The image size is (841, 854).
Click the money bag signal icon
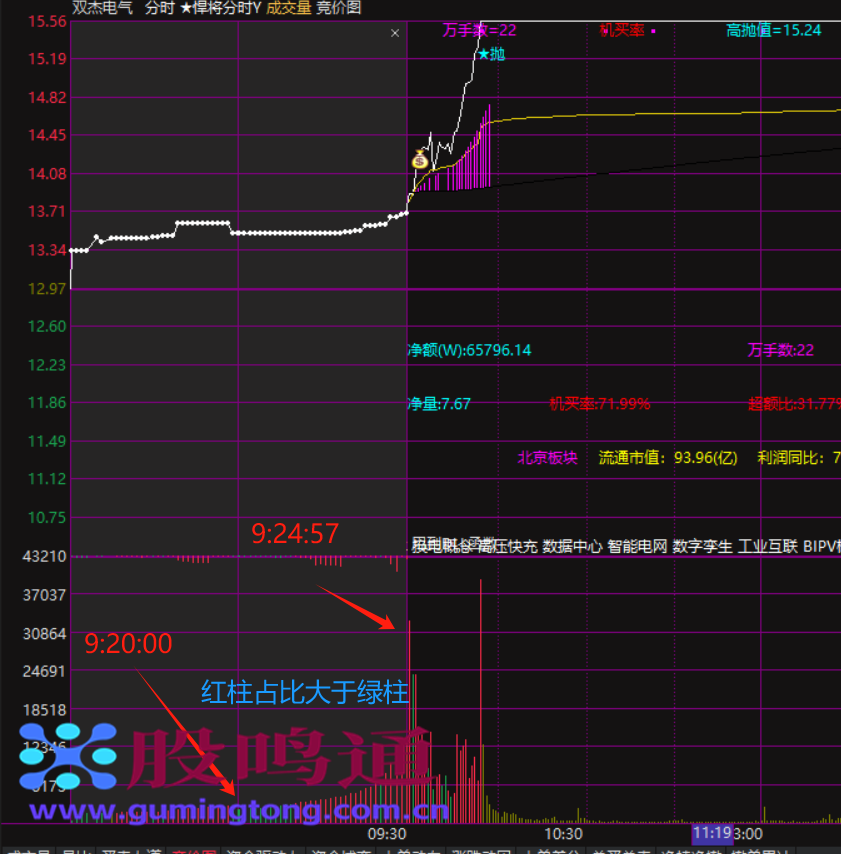tap(420, 159)
